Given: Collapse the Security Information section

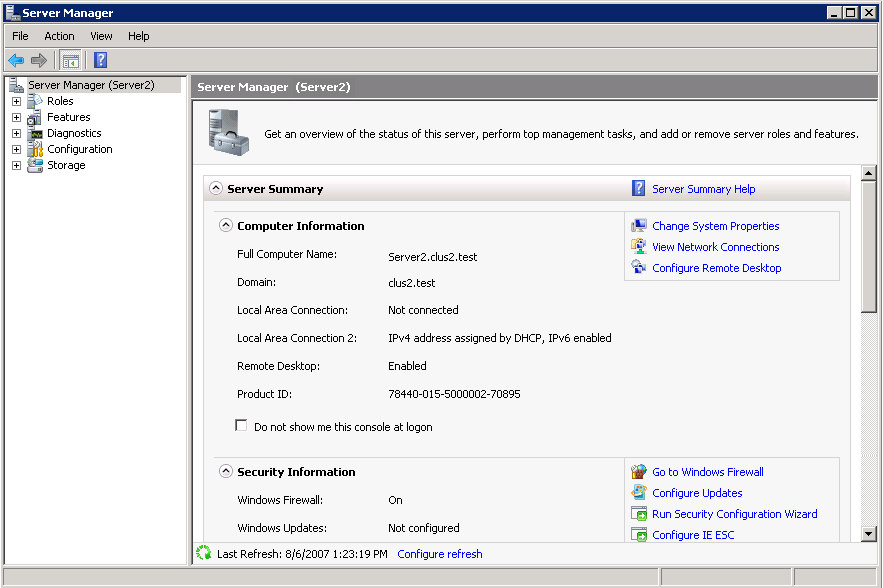Looking at the screenshot, I should click(x=226, y=471).
